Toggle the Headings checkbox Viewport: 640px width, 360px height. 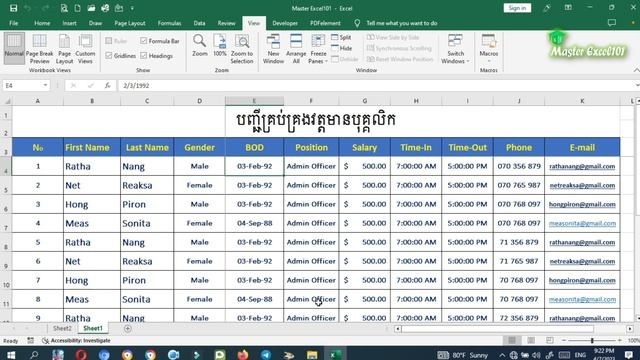tap(144, 56)
